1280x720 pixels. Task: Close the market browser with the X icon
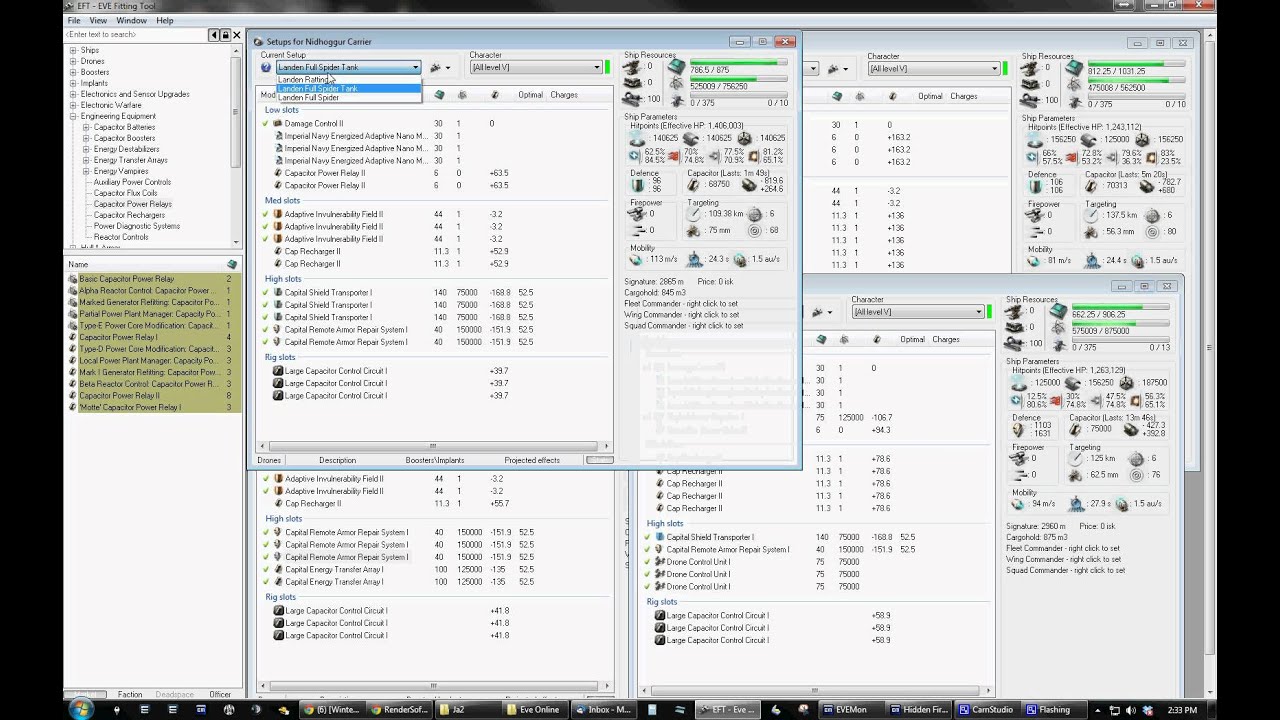237,35
